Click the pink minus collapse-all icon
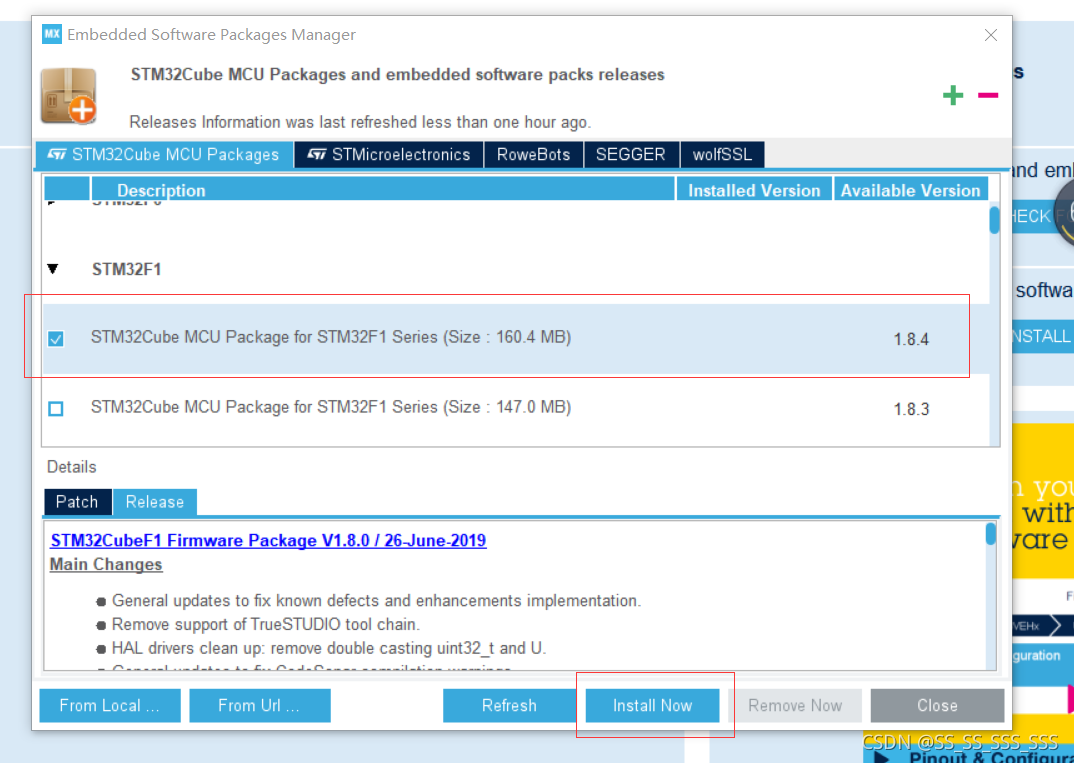This screenshot has width=1074, height=763. 988,95
